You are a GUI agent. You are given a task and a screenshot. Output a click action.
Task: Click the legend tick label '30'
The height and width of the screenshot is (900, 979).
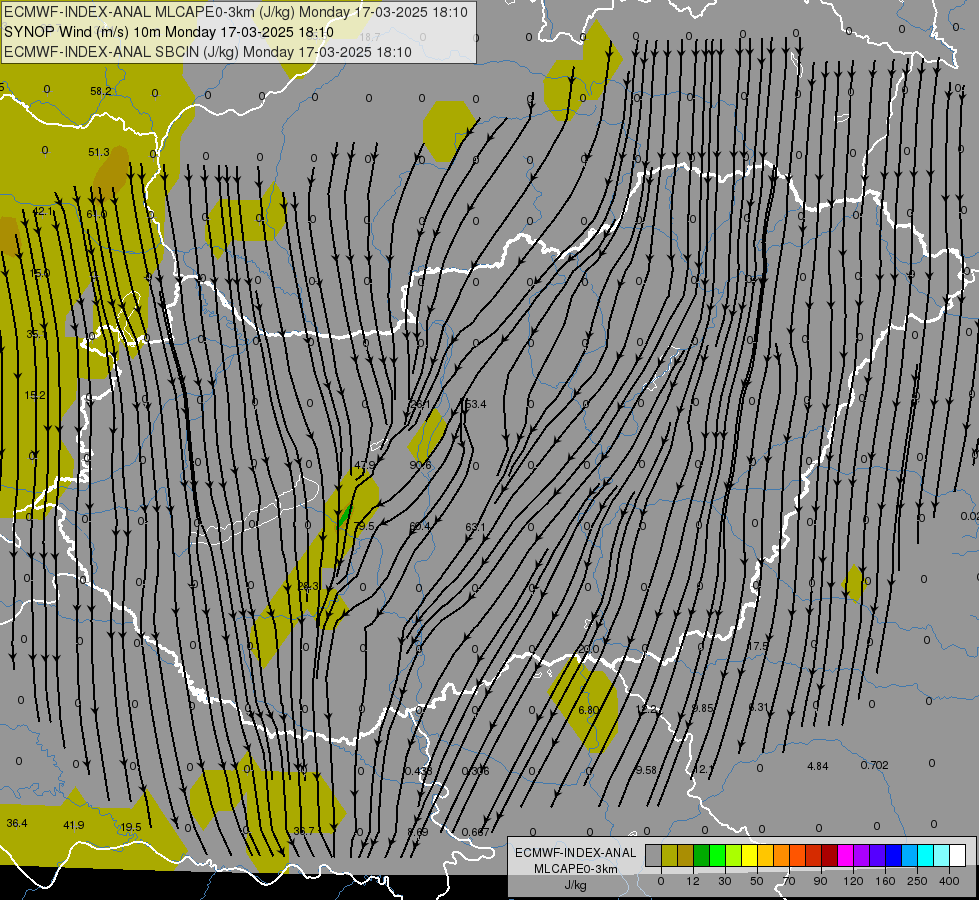[x=725, y=881]
